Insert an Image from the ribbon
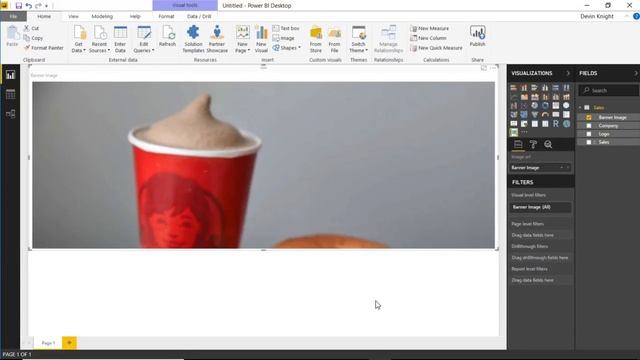640x360 pixels. [284, 38]
